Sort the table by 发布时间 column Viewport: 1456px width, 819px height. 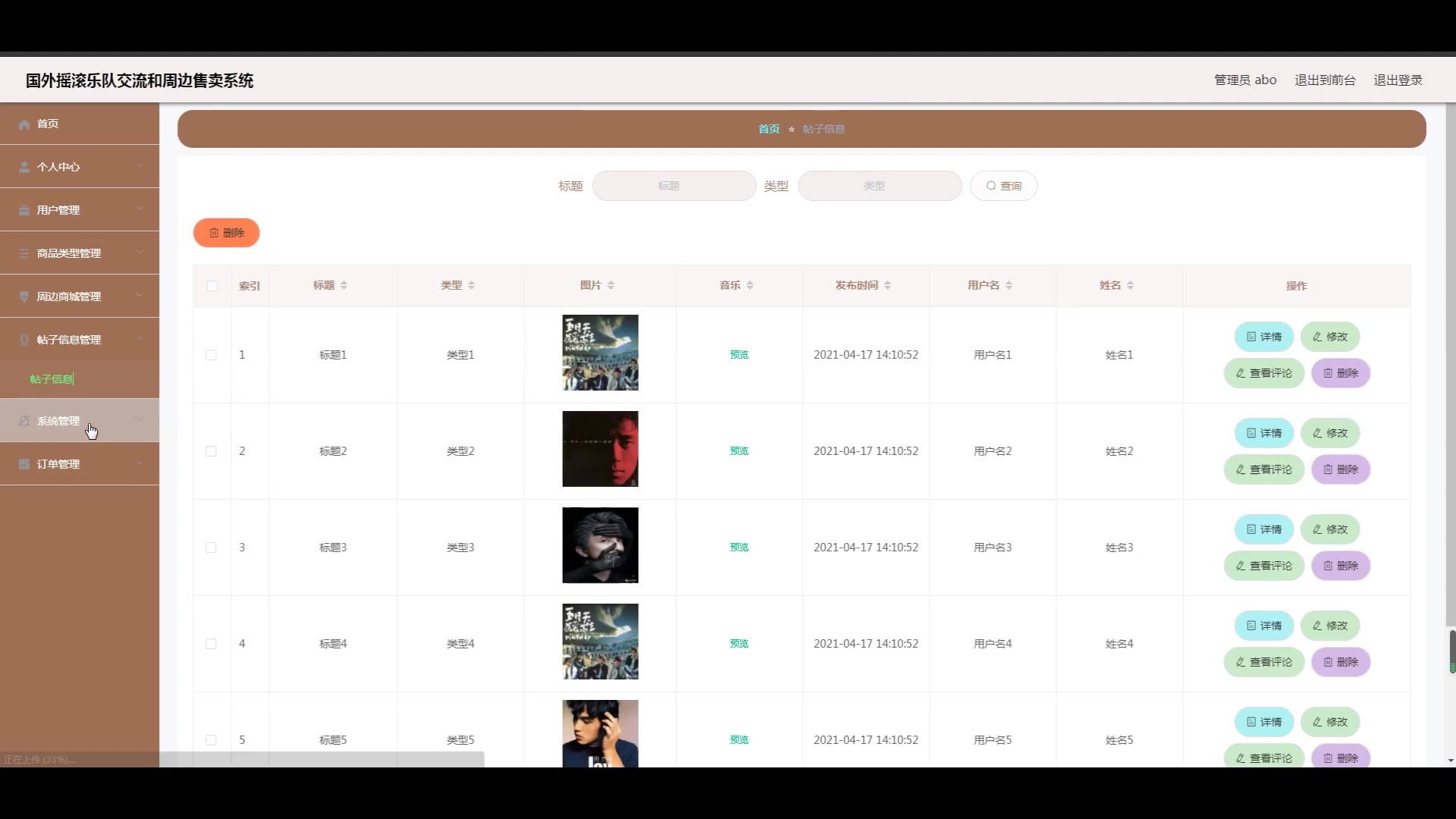click(x=887, y=286)
